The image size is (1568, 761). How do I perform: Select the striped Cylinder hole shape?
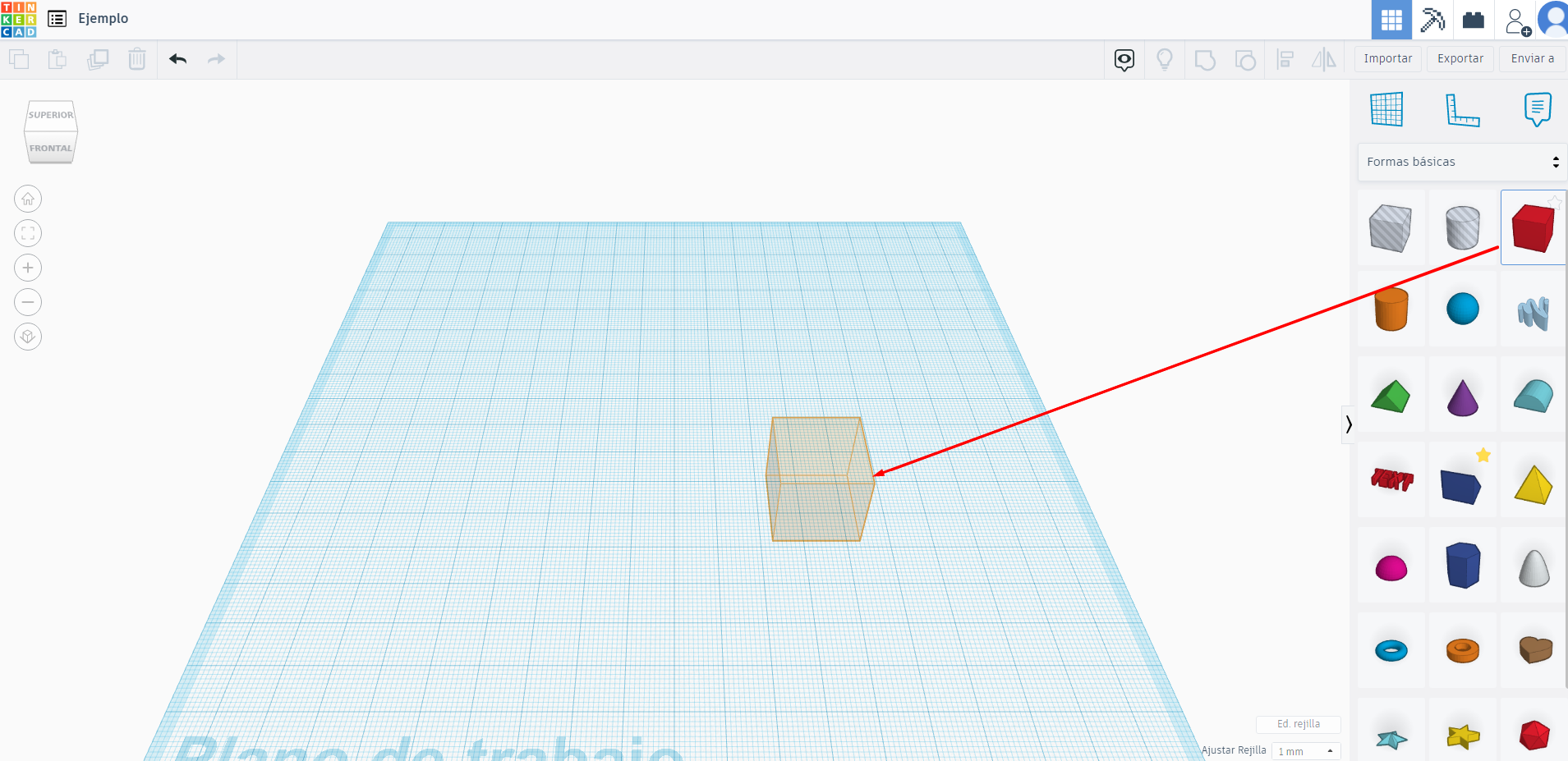[x=1462, y=227]
